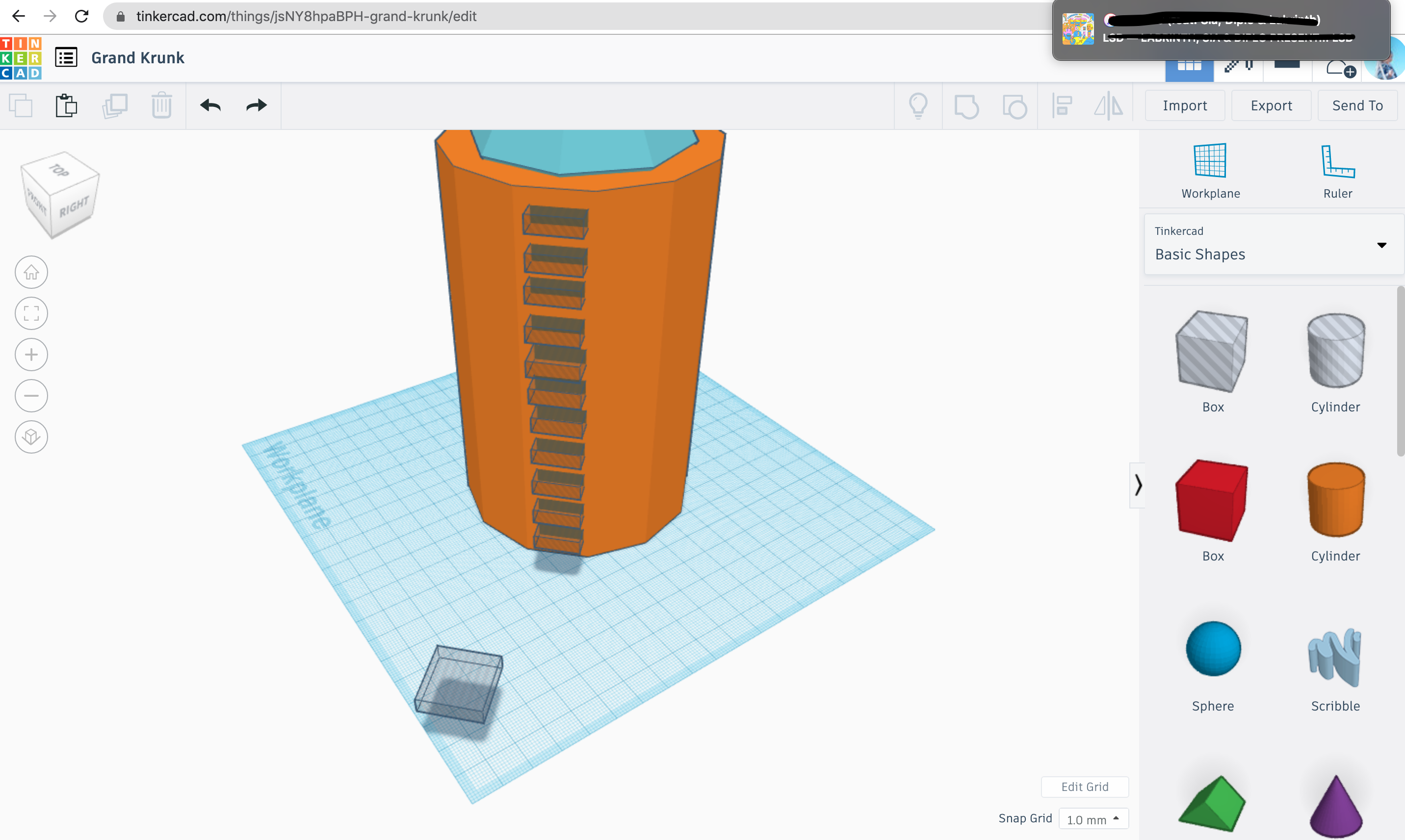The height and width of the screenshot is (840, 1405).
Task: Select the Ruler tool
Action: pos(1338,171)
